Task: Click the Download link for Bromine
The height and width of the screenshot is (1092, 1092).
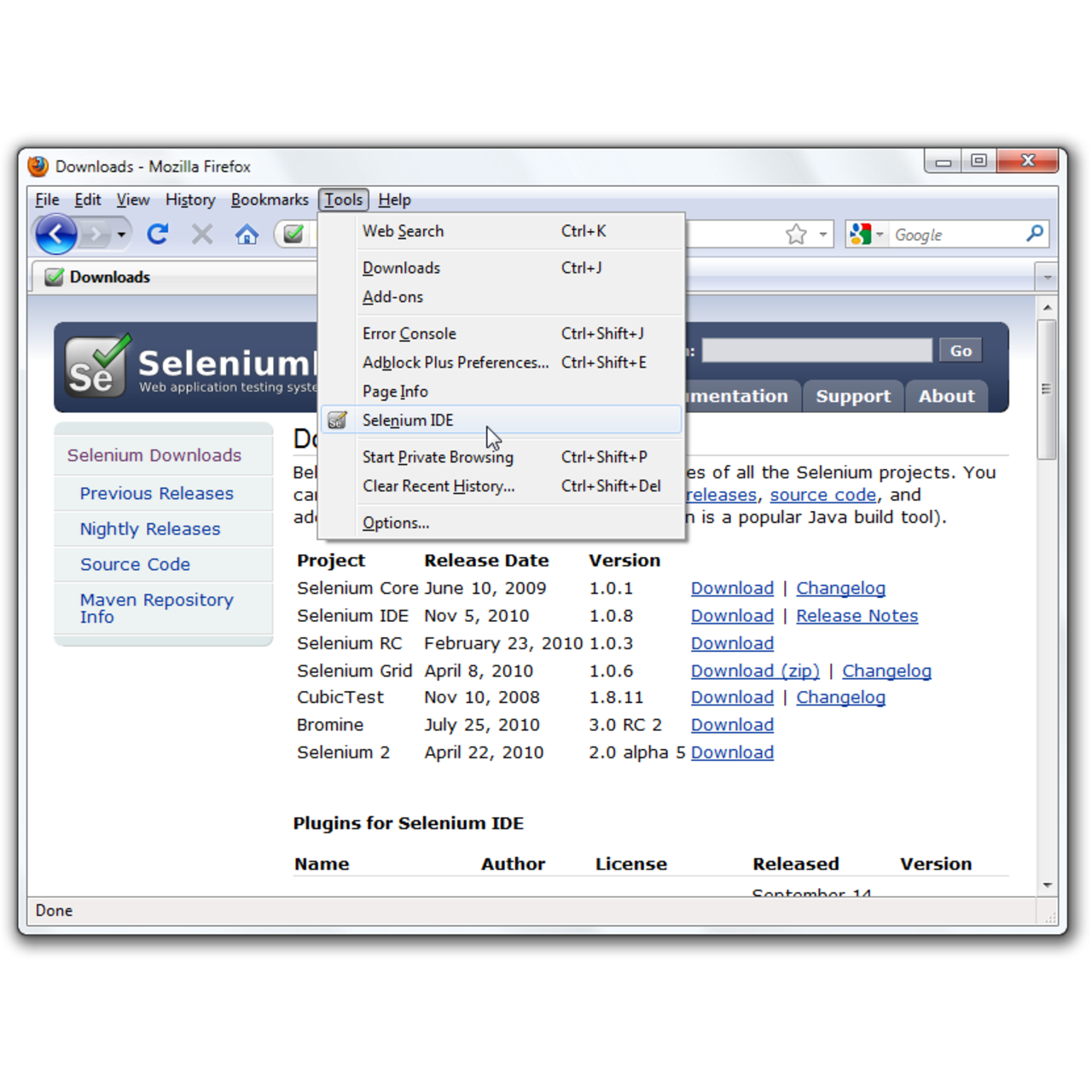Action: (x=731, y=724)
